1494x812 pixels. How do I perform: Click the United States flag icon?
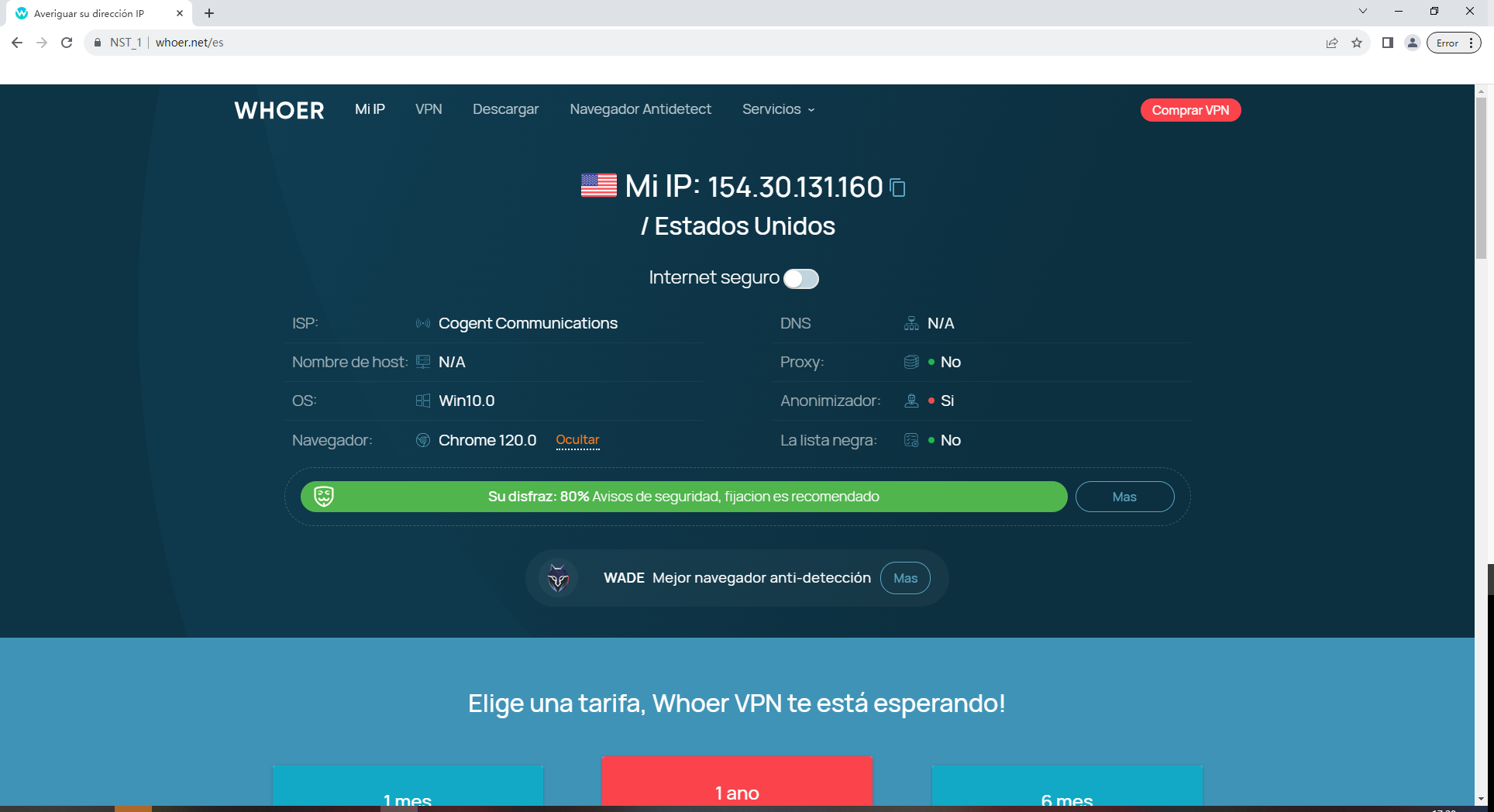click(597, 186)
